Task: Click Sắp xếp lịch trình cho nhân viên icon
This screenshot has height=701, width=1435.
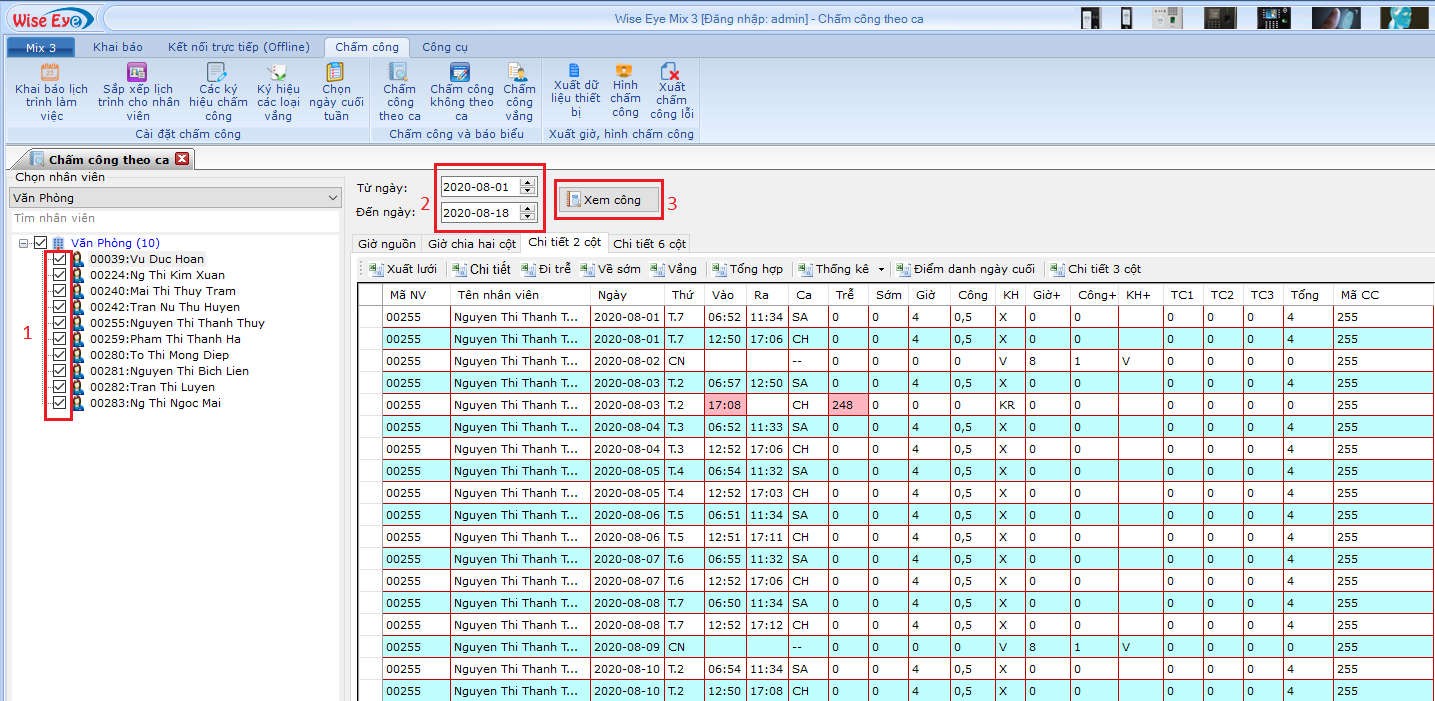Action: click(x=138, y=72)
